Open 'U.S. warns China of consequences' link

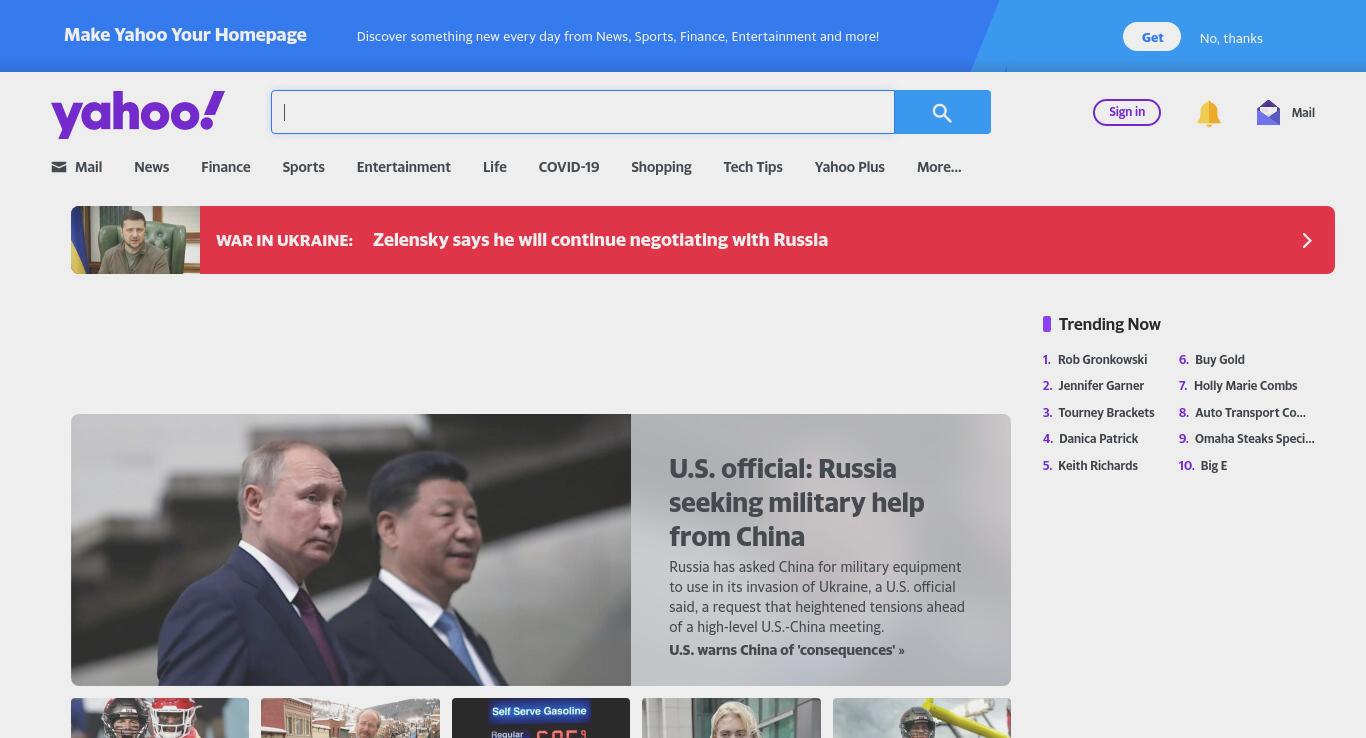point(787,650)
